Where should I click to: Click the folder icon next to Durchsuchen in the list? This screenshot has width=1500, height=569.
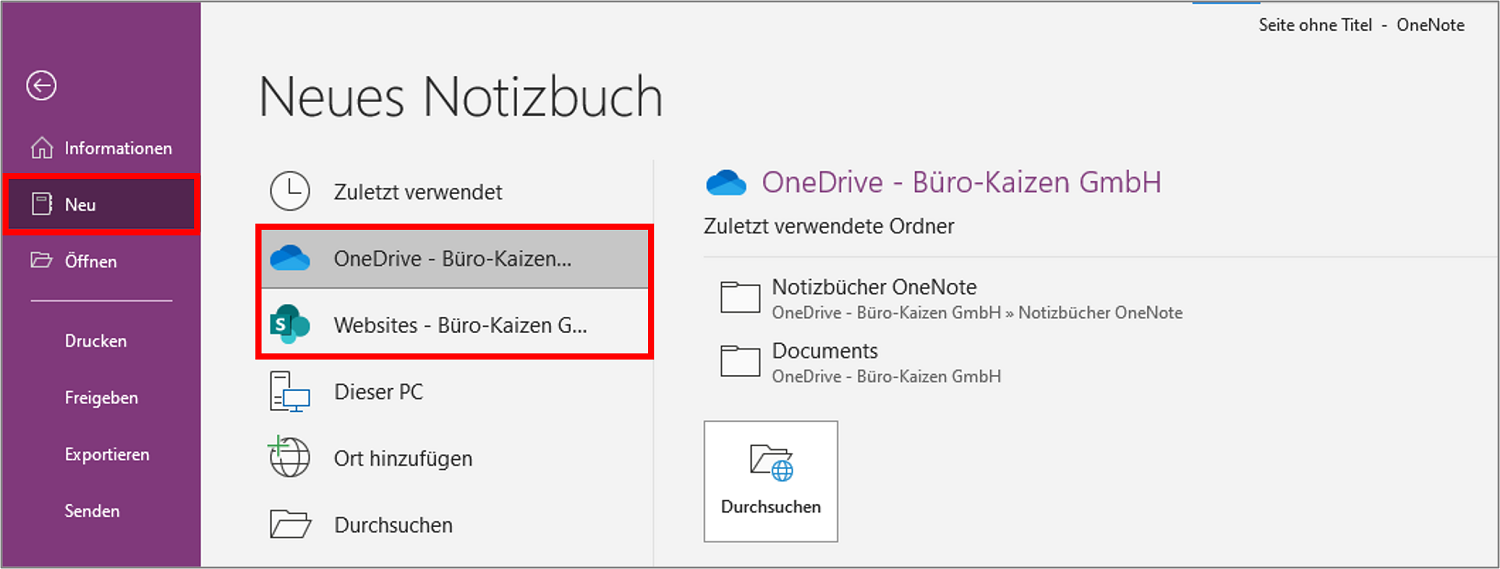(290, 524)
